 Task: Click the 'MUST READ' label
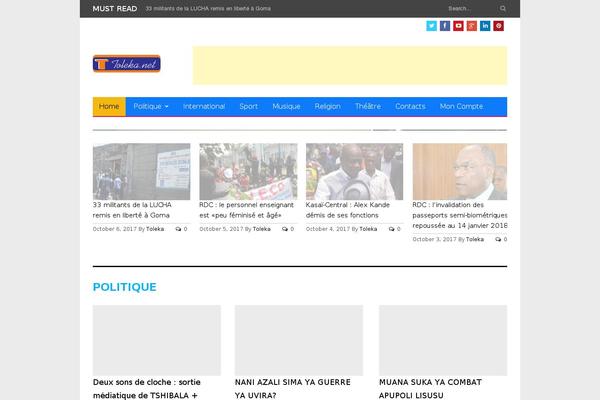pyautogui.click(x=115, y=8)
